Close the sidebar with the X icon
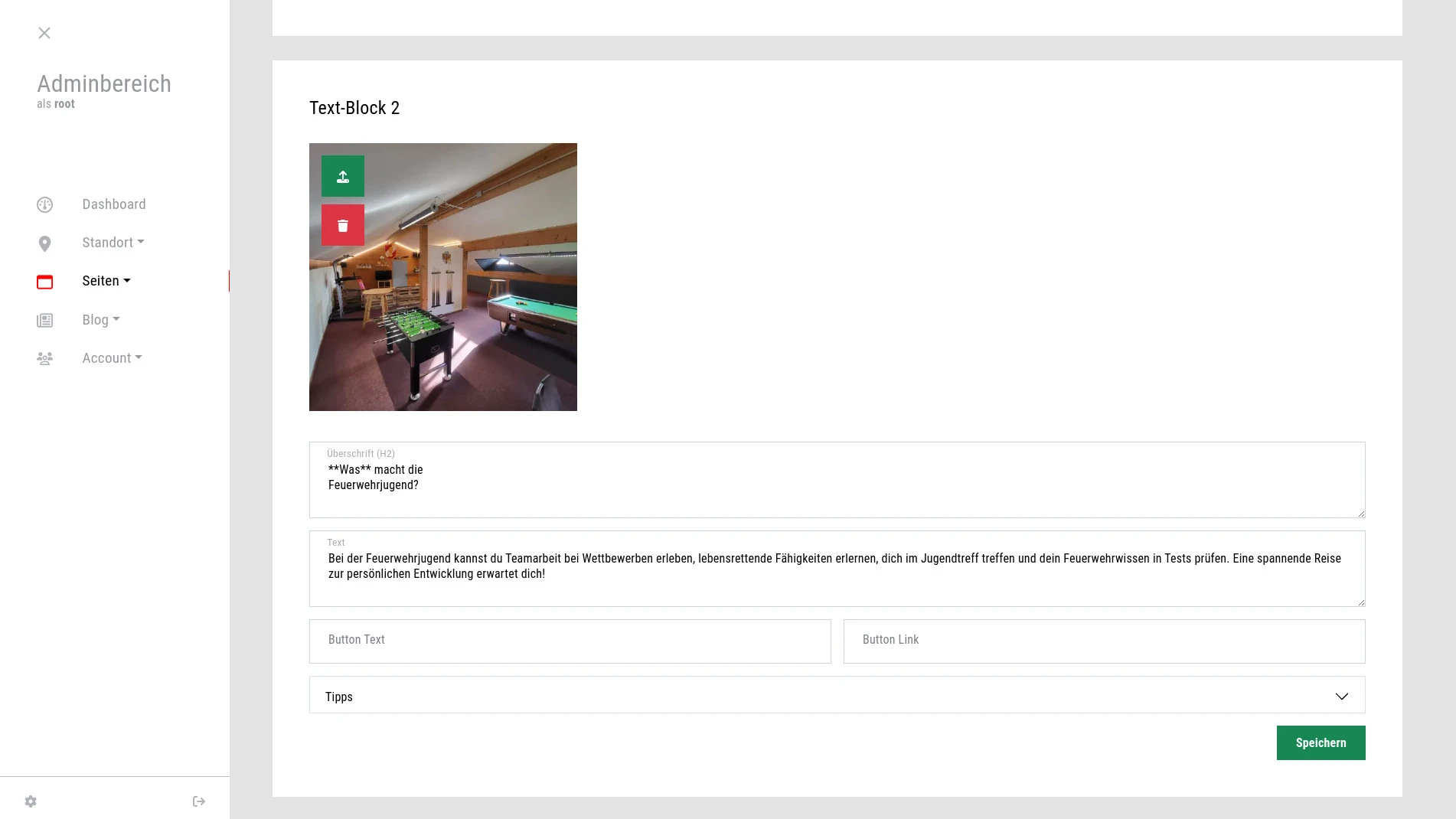Screen dimensions: 1456x819 (44, 33)
